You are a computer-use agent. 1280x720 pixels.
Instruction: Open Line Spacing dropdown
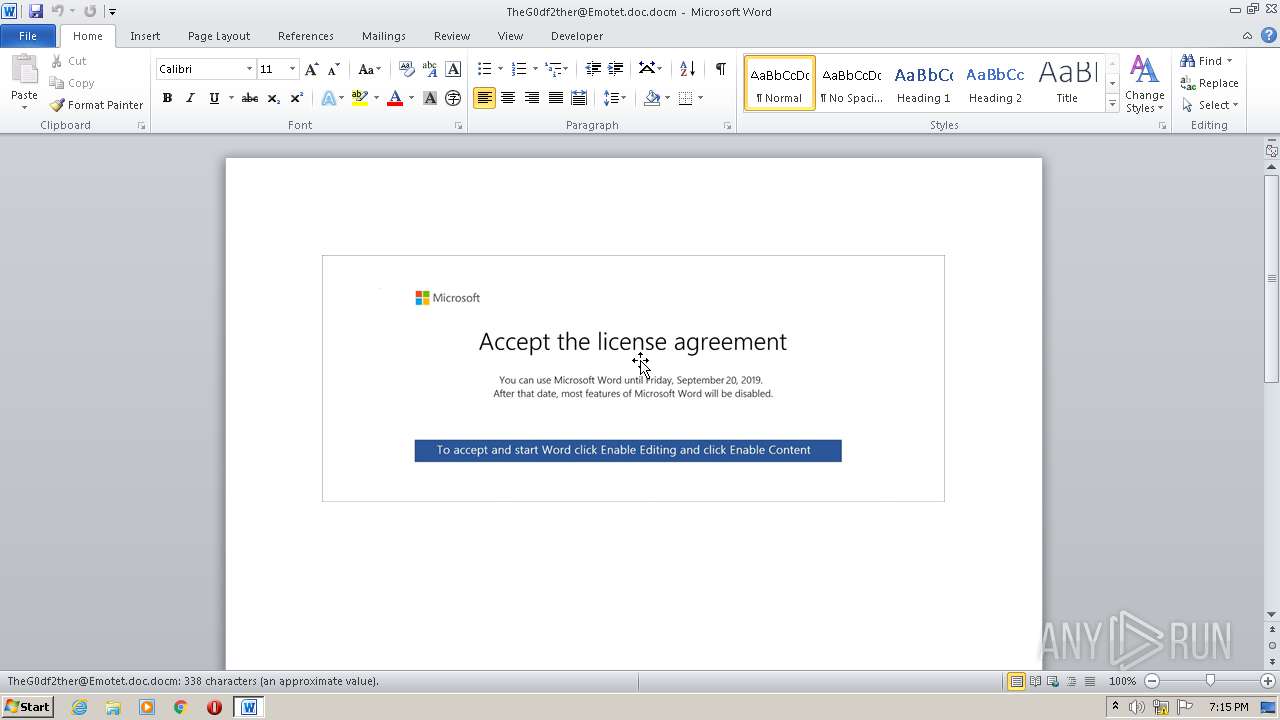[x=615, y=98]
